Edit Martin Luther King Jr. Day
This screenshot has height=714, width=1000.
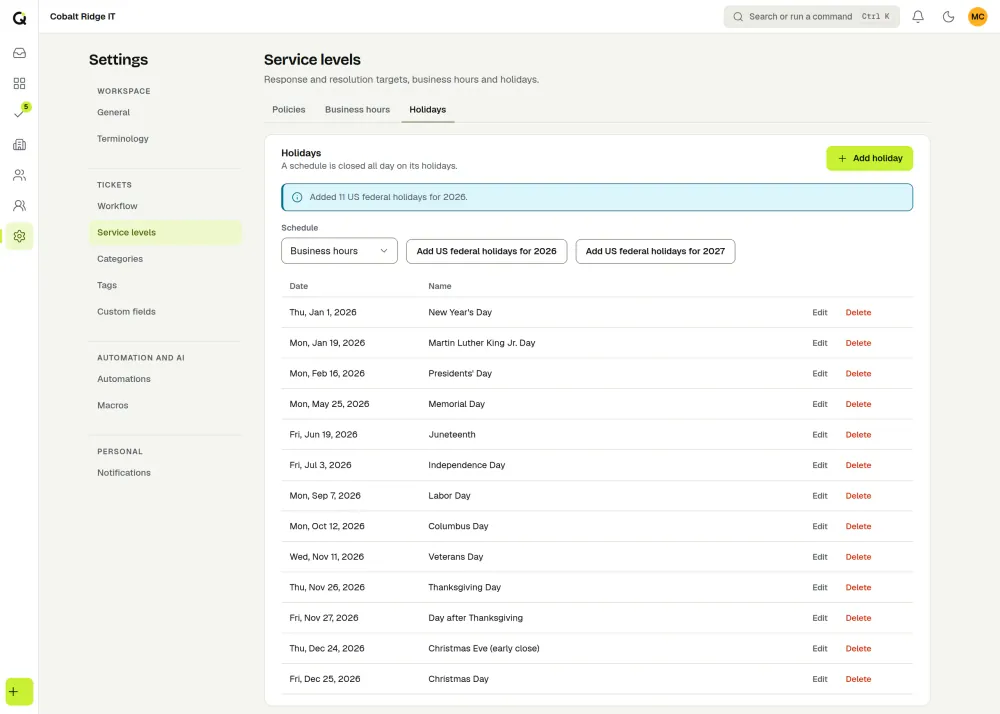pos(820,343)
